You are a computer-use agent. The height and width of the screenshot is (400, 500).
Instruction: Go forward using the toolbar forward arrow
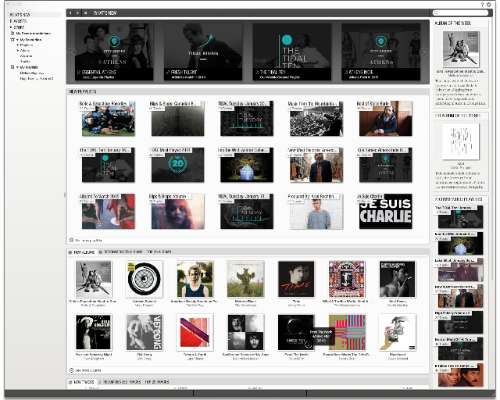pyautogui.click(x=77, y=13)
